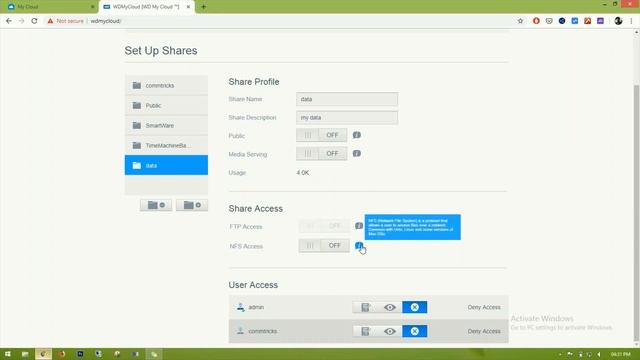Click the info icon beside NFS Access

coord(359,245)
